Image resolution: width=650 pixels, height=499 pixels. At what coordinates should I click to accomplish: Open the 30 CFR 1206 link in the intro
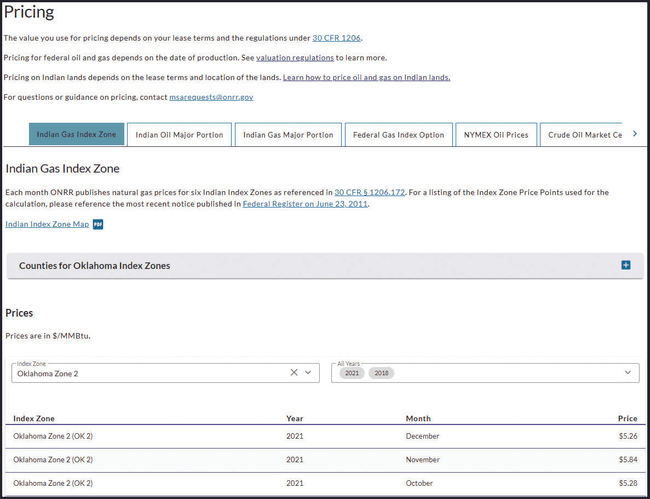(336, 38)
